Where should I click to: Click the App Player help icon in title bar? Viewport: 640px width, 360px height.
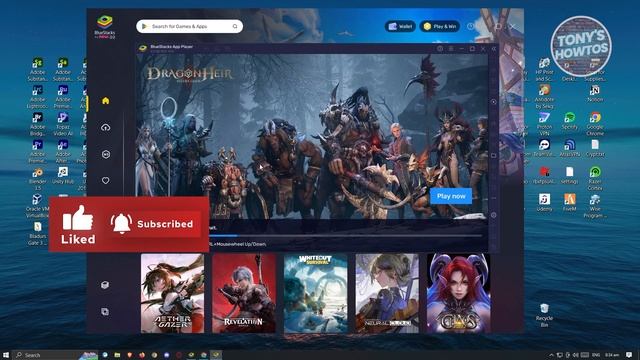click(440, 49)
